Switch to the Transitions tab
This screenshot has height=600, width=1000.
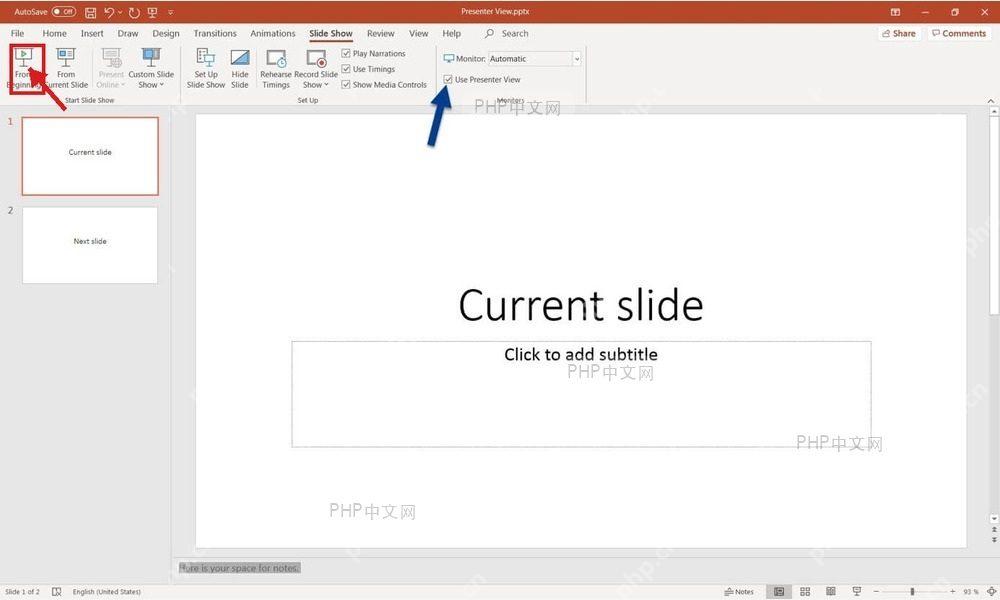point(215,33)
